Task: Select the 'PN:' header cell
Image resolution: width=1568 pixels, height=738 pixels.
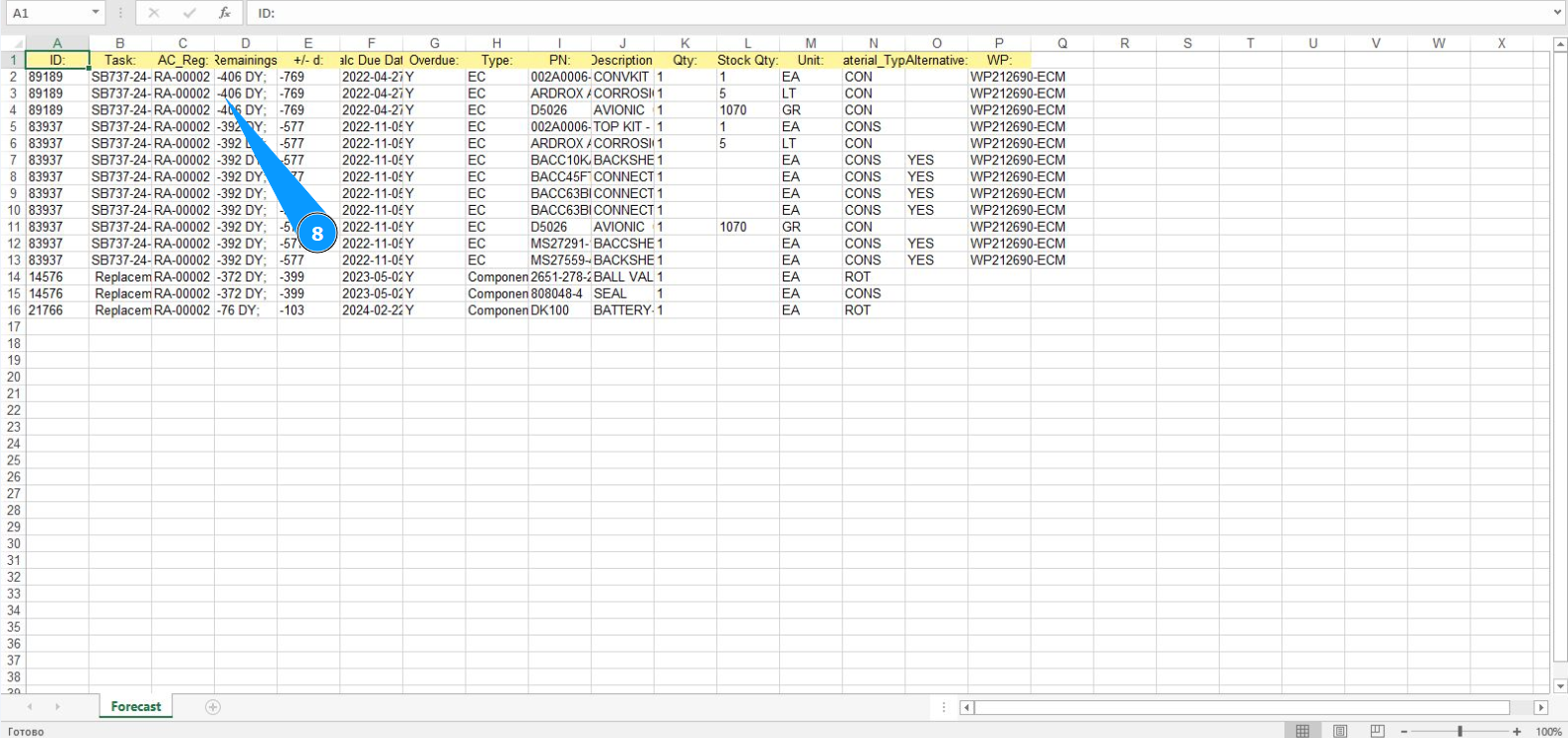Action: point(559,60)
